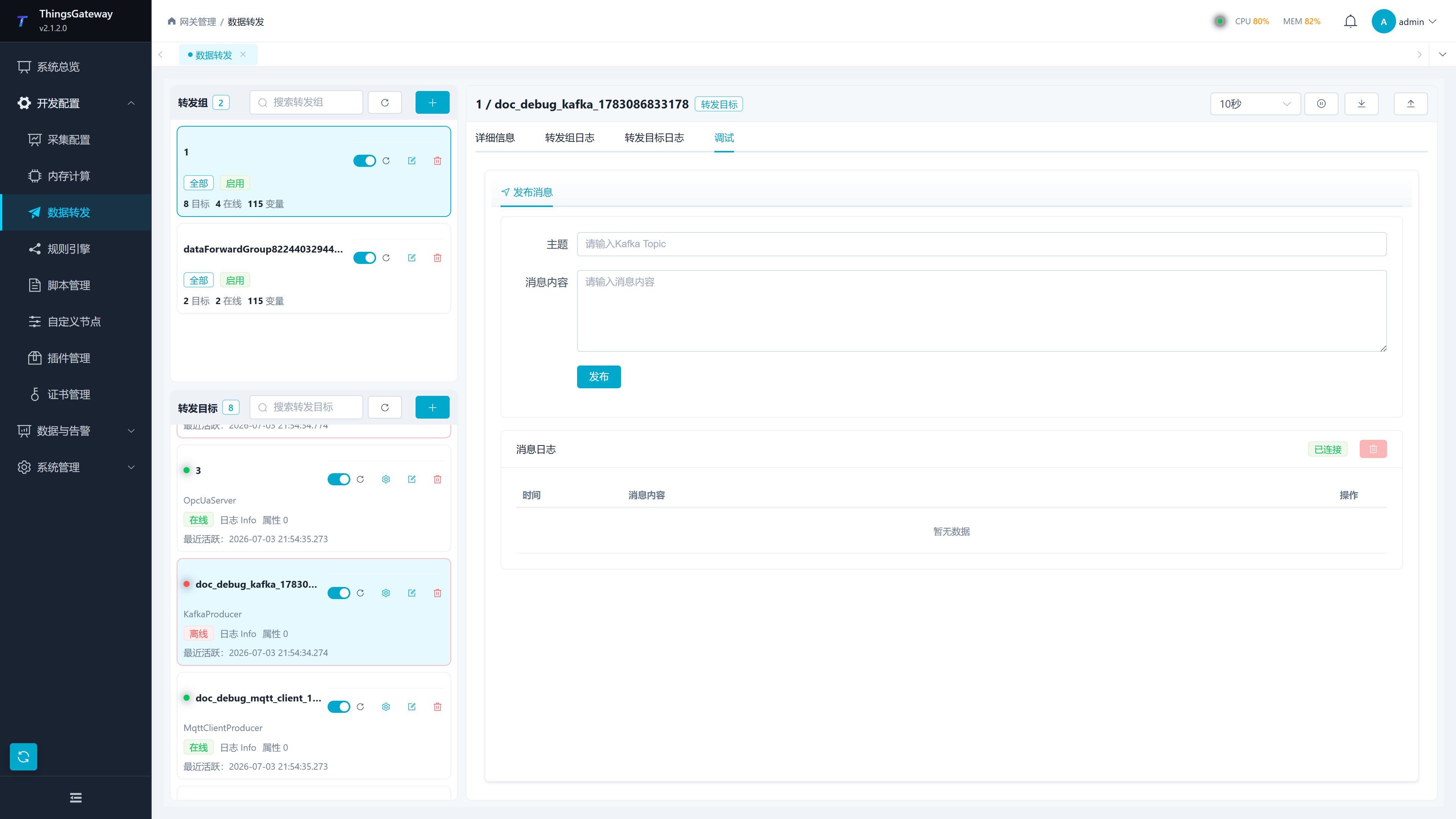Open 证书管理 in the sidebar
This screenshot has width=1456, height=819.
[x=76, y=394]
